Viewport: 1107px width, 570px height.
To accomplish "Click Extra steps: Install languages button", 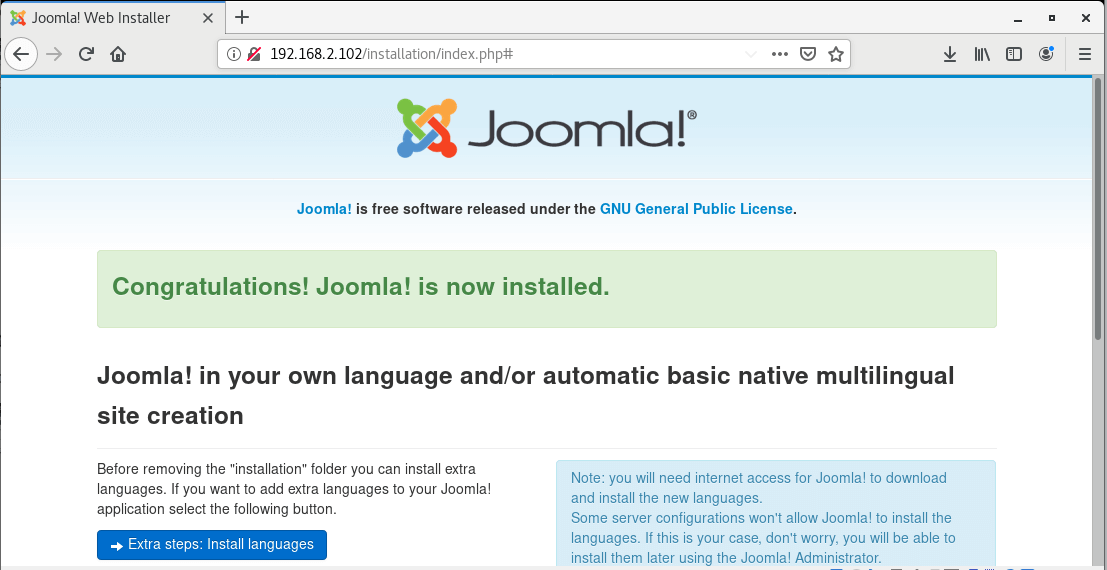I will [x=212, y=545].
